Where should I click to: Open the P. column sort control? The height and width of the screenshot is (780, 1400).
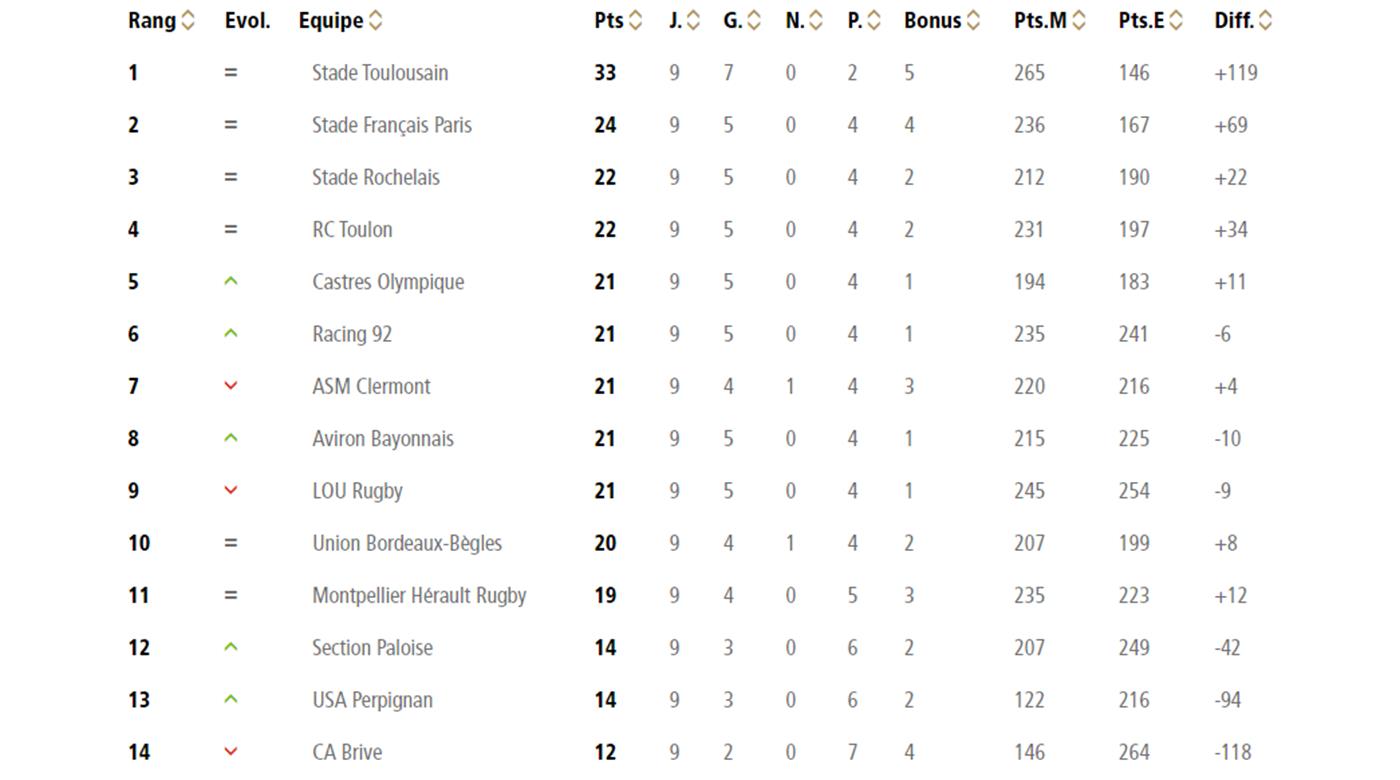point(874,19)
